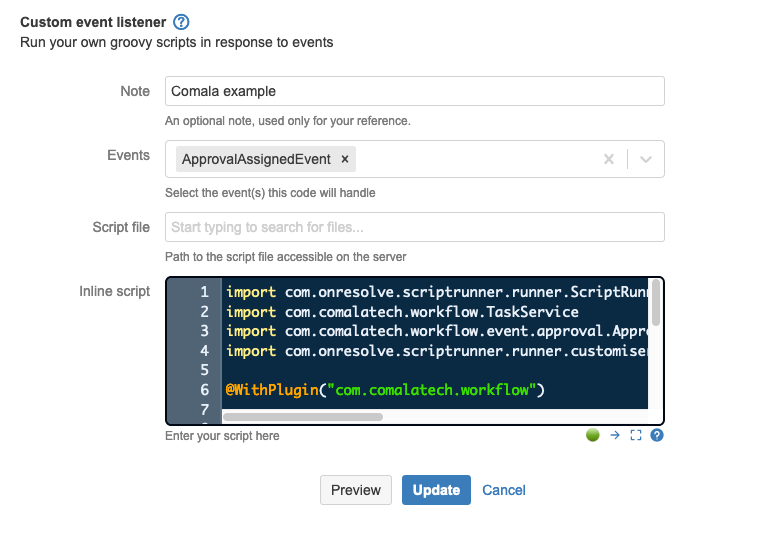Click the 'Enter your script here' hint
This screenshot has height=544, width=770.
point(222,436)
